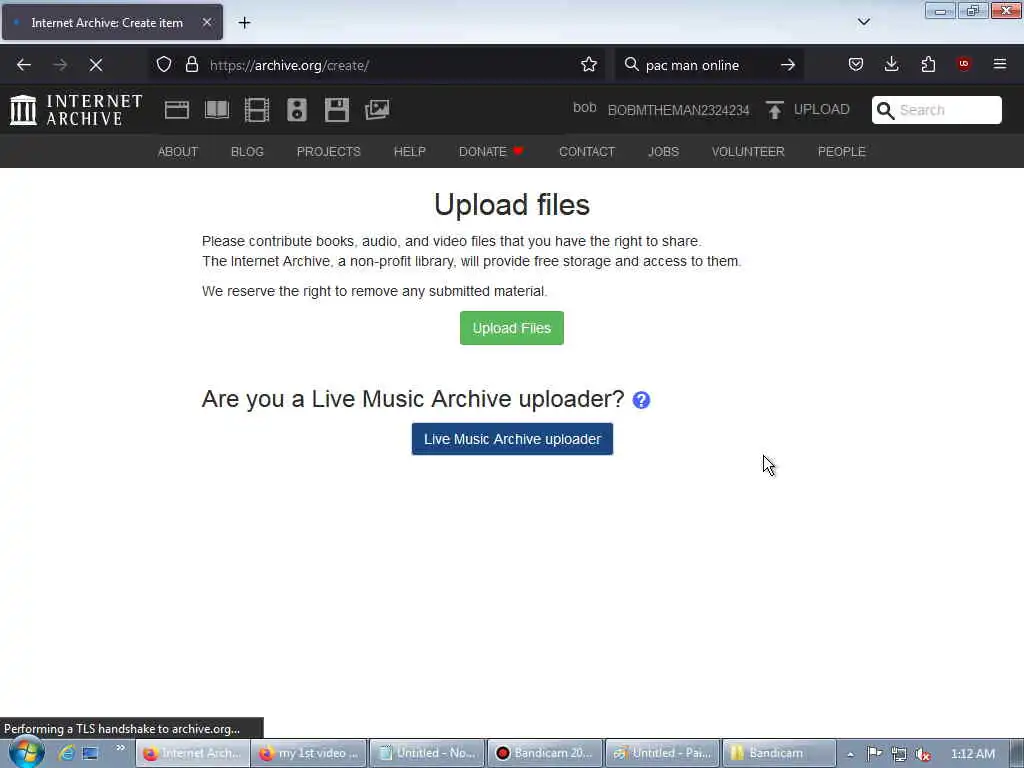The height and width of the screenshot is (768, 1024).
Task: Open the ABOUT navigation item
Action: point(178,152)
